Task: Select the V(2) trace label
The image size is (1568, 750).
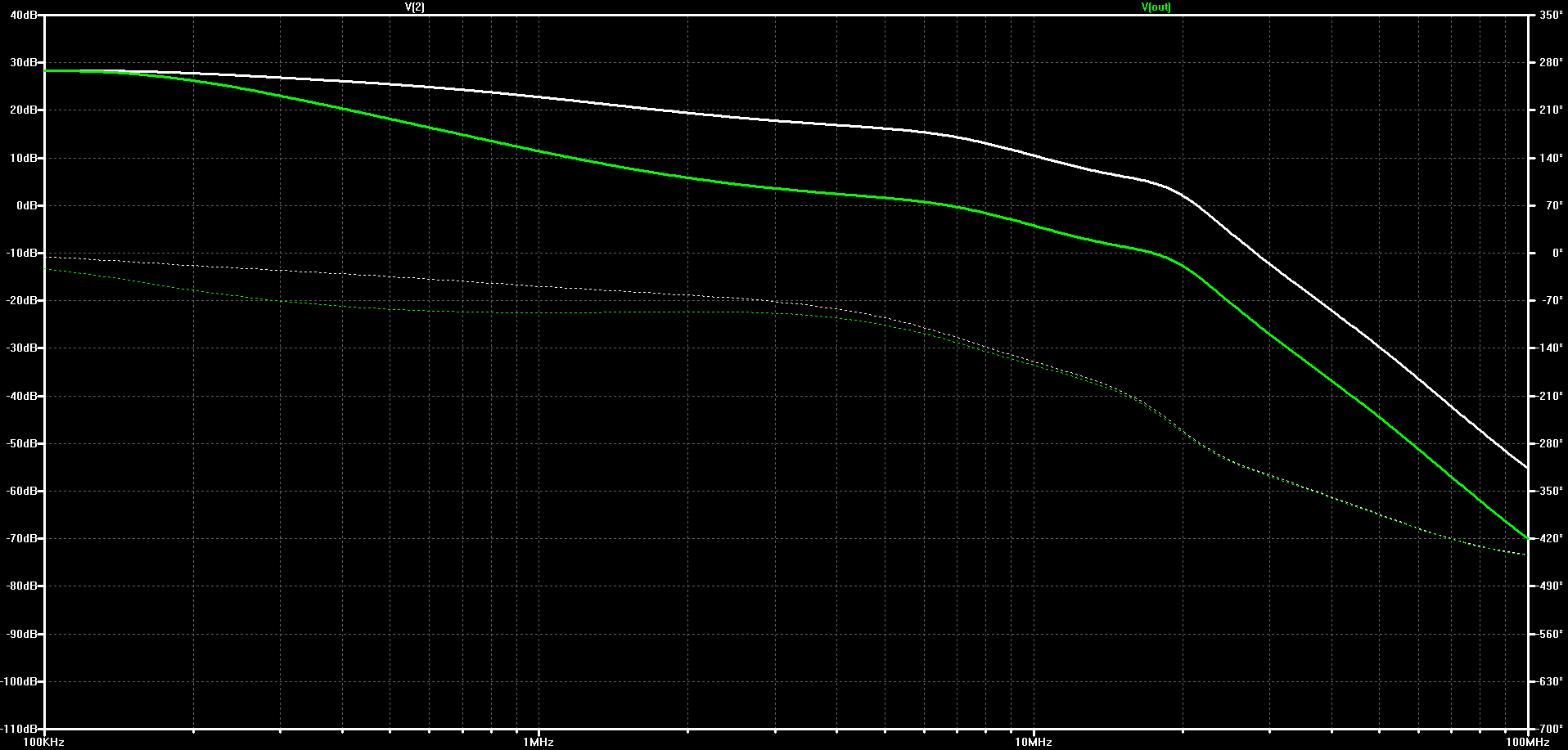Action: [415, 7]
